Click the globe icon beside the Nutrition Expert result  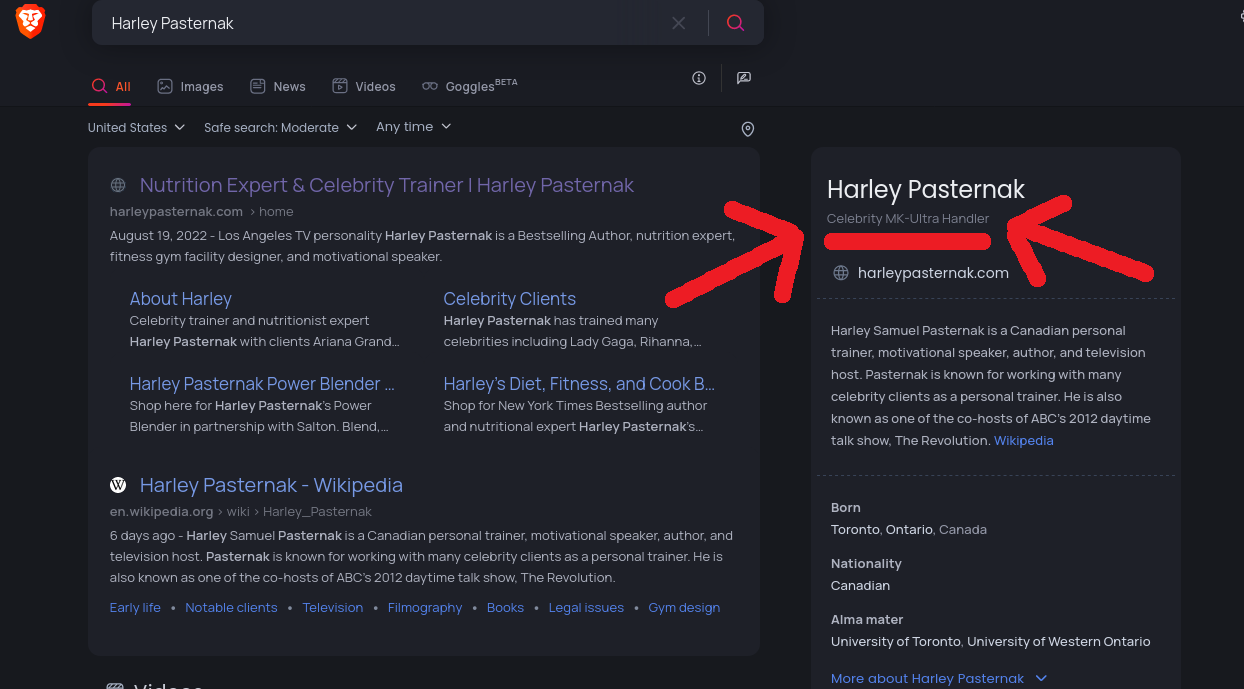(118, 185)
